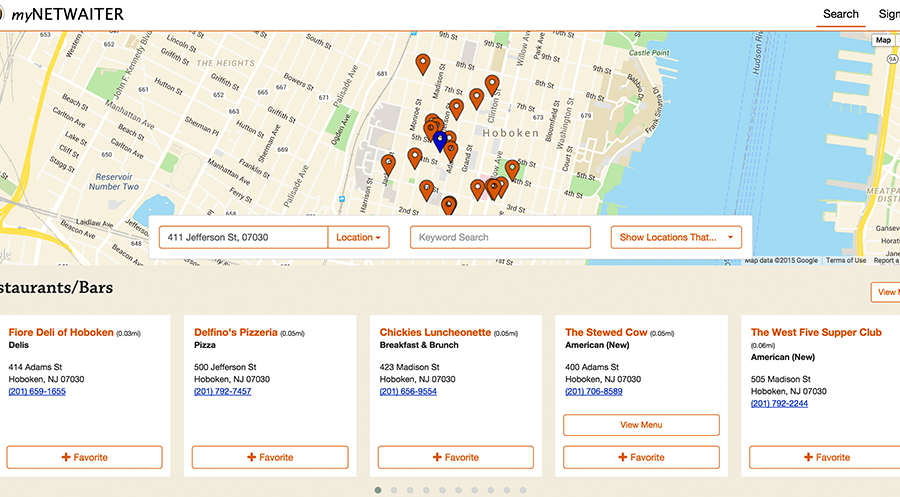
Task: Select the Map view type button
Action: (883, 40)
